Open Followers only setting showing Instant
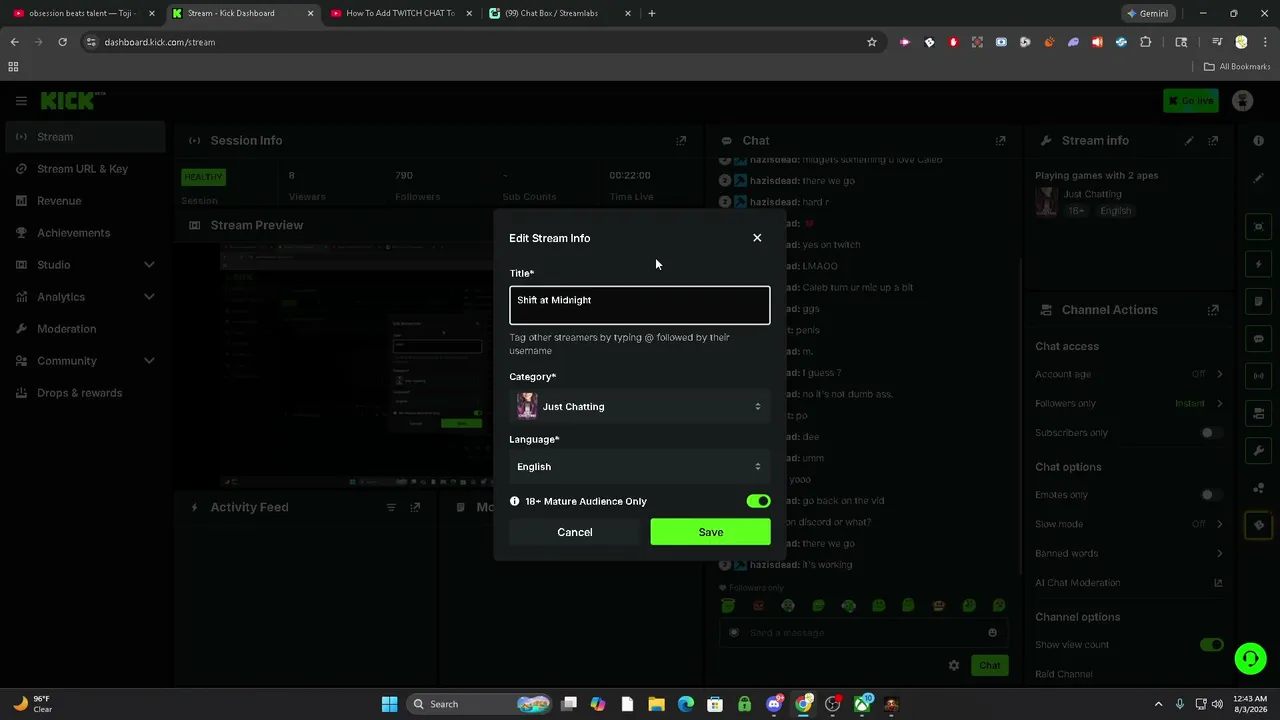This screenshot has width=1280, height=720. pyautogui.click(x=1129, y=403)
